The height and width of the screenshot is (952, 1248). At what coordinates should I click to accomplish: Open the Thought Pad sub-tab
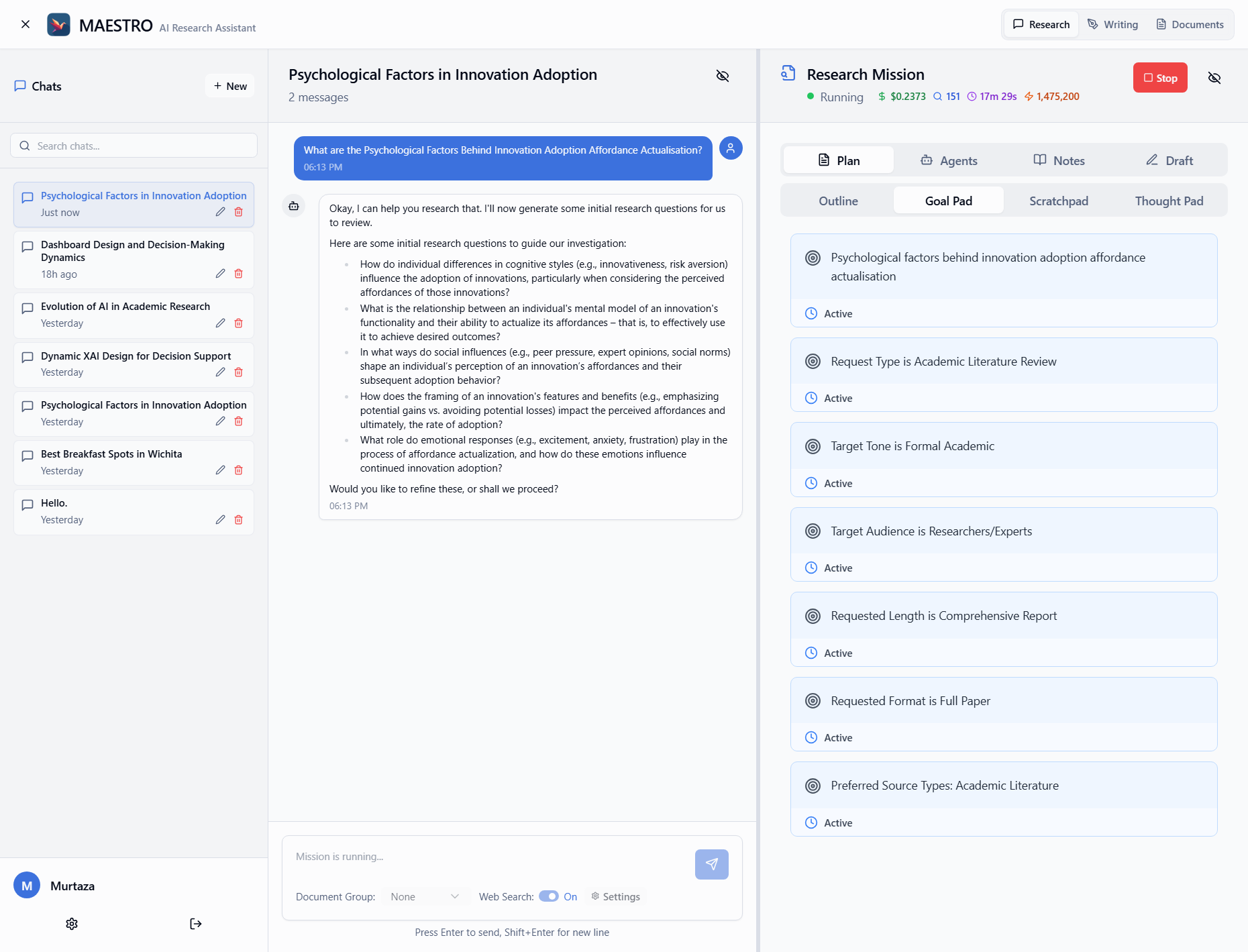(1169, 201)
